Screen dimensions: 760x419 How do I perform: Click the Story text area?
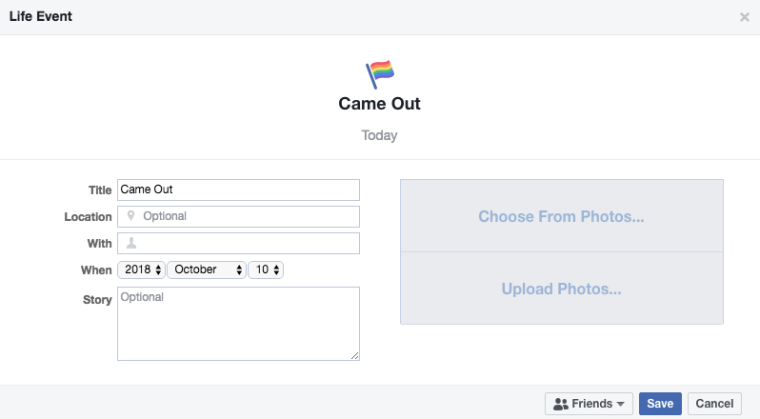[238, 323]
